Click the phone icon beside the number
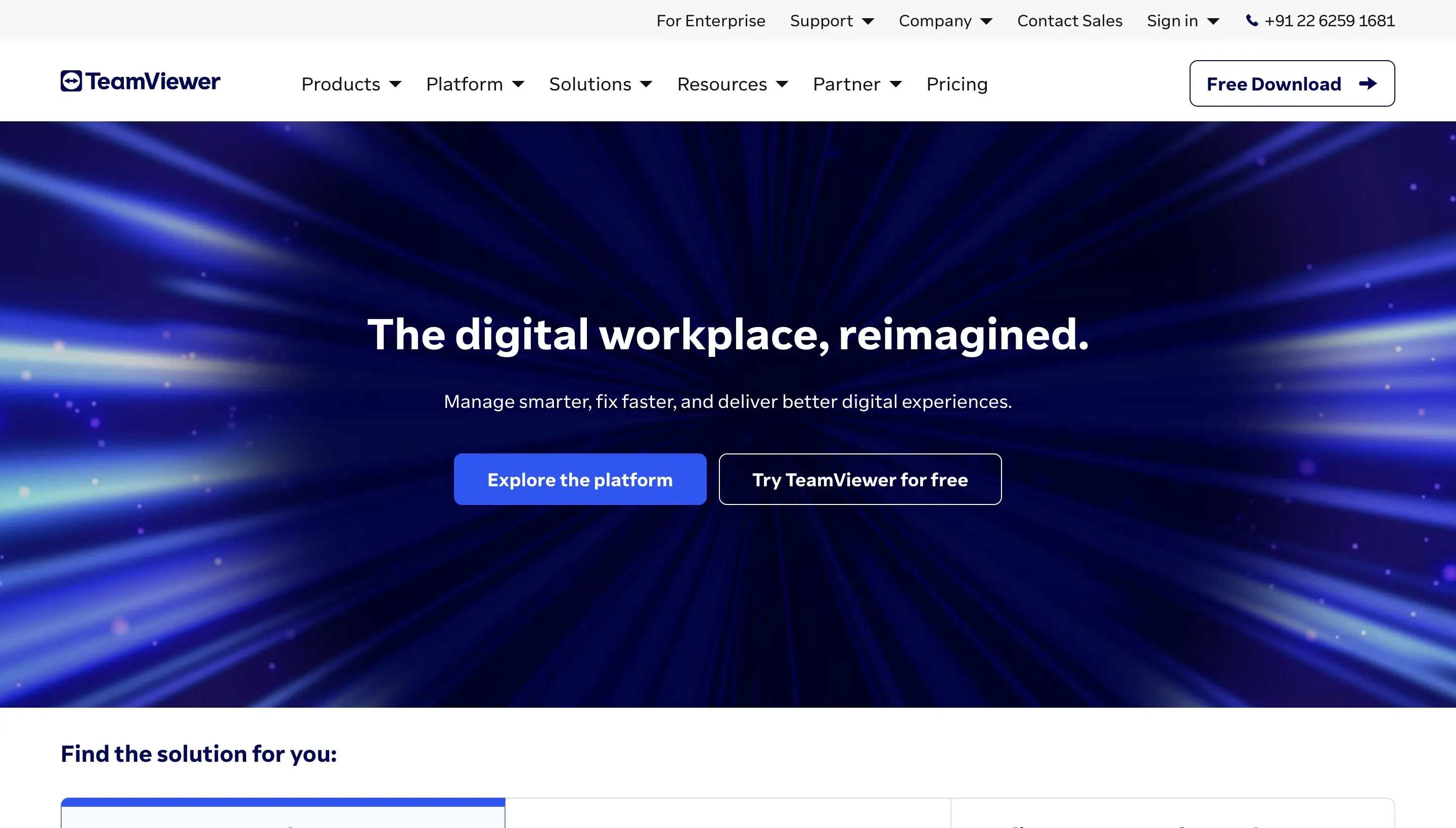This screenshot has width=1456, height=828. pos(1252,21)
